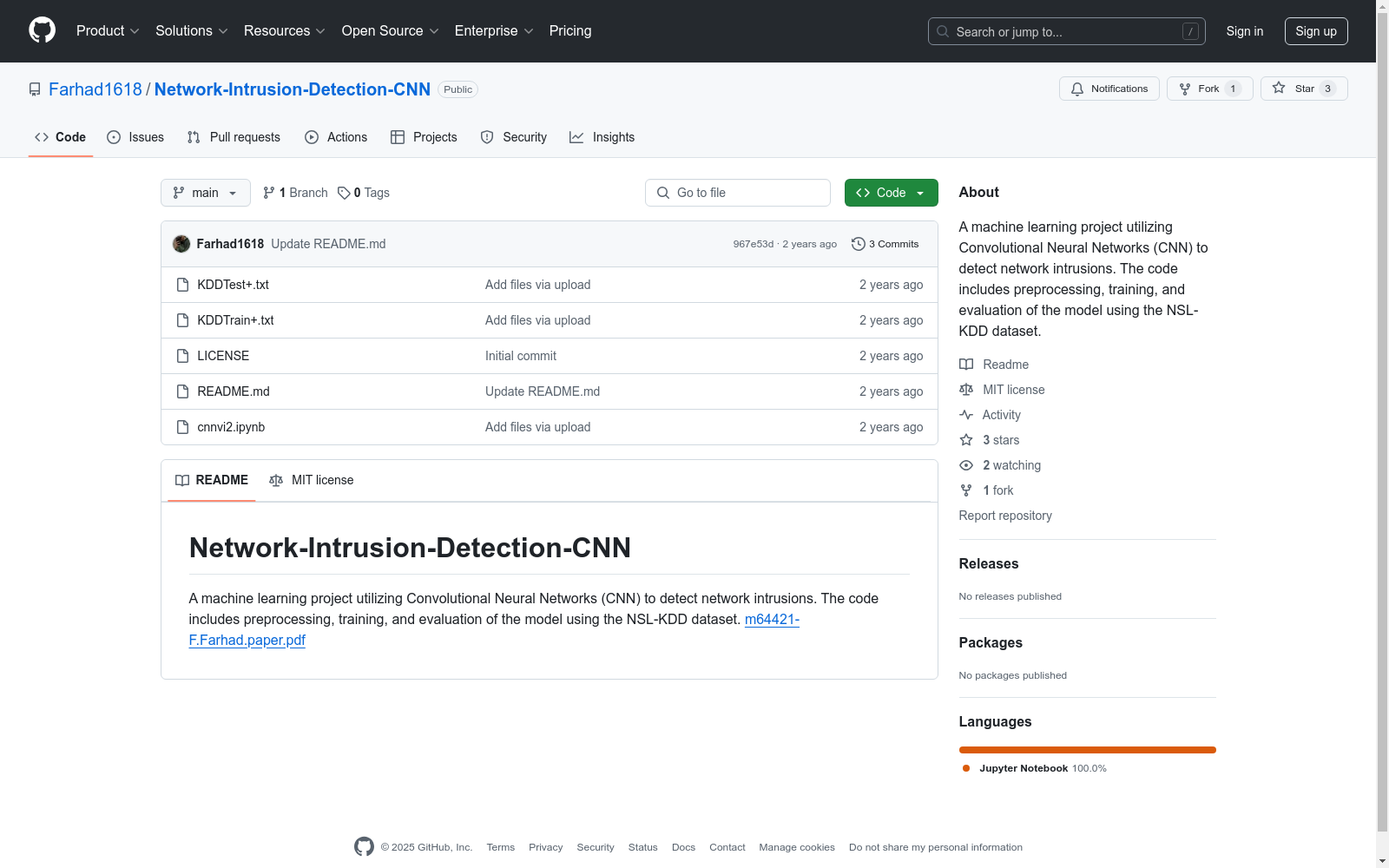Viewport: 1389px width, 868px height.
Task: Click the file icon beside LICENSE
Action: click(182, 356)
